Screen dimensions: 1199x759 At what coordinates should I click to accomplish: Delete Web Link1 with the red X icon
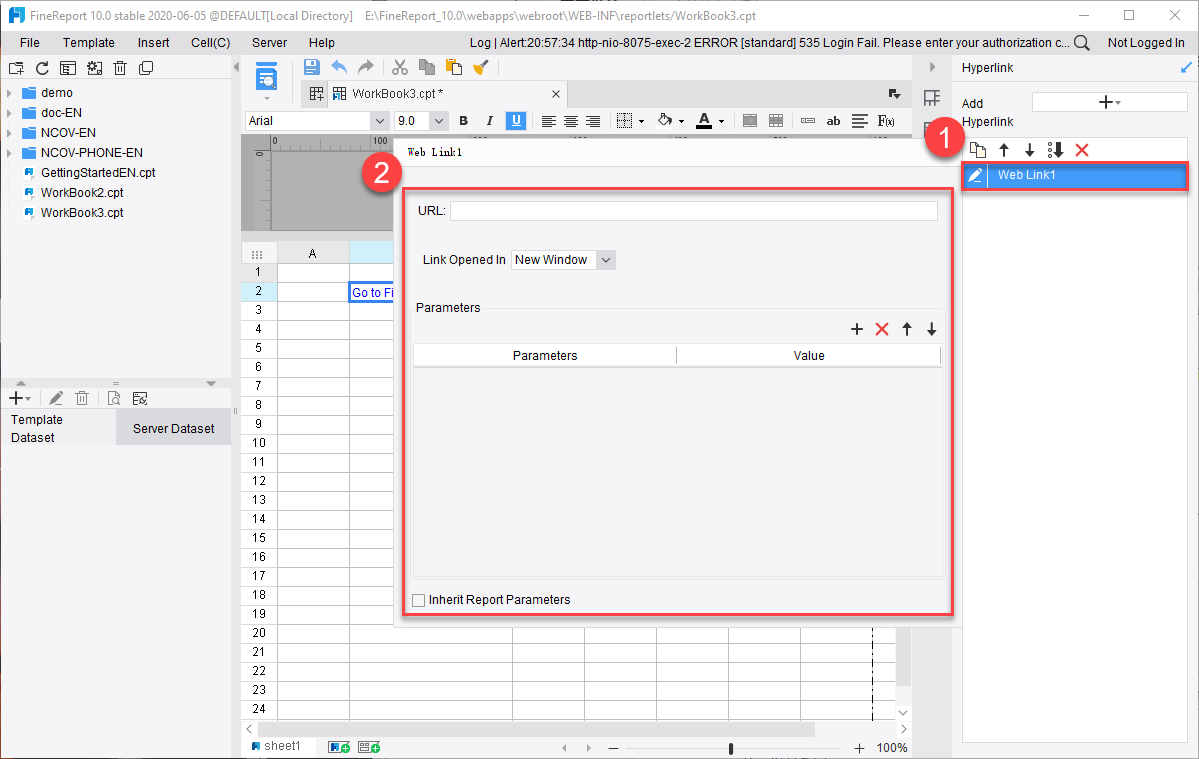[x=1081, y=148]
